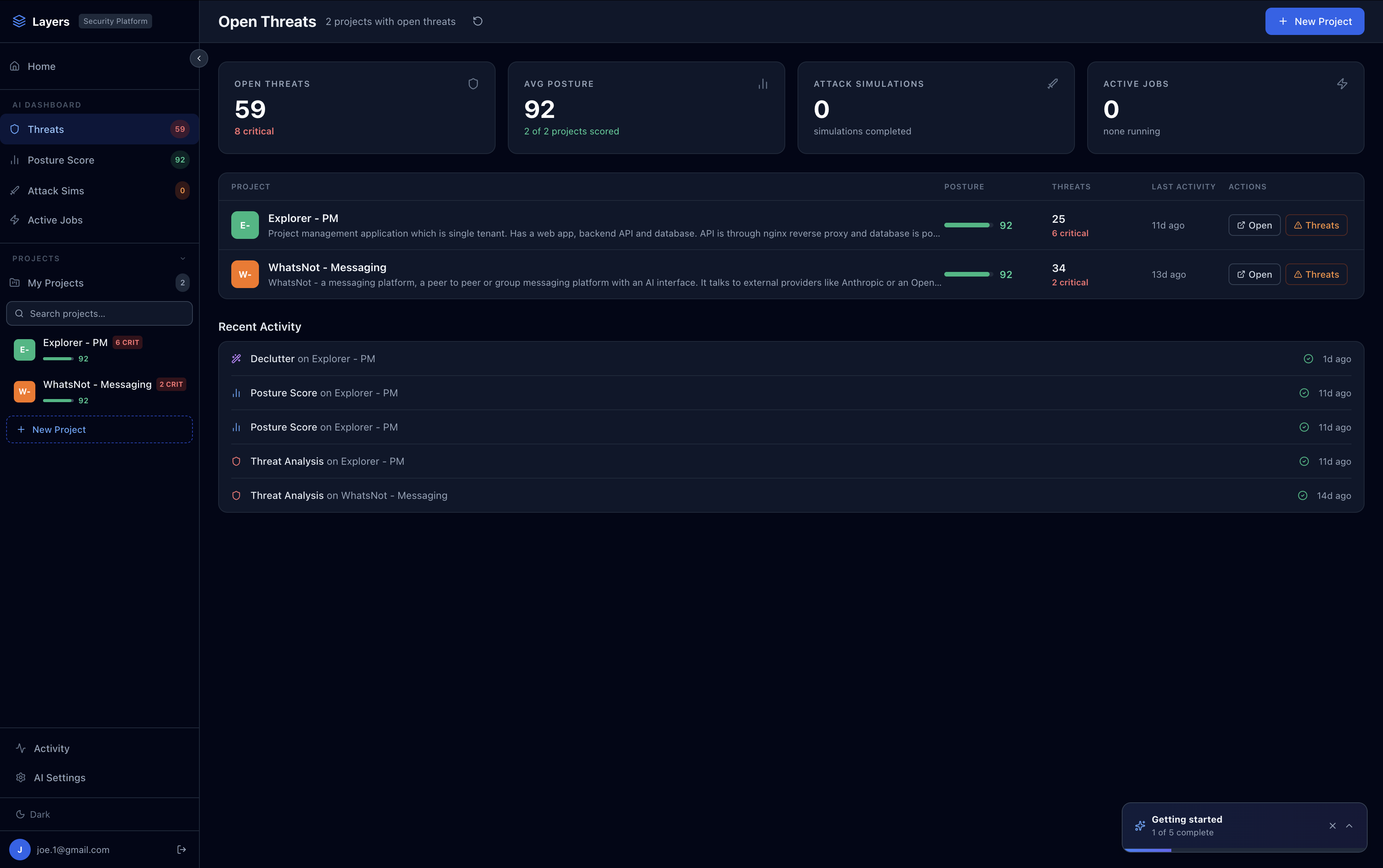Open Threats in the AI Dashboard menu
Viewport: 1383px width, 868px height.
pos(99,129)
